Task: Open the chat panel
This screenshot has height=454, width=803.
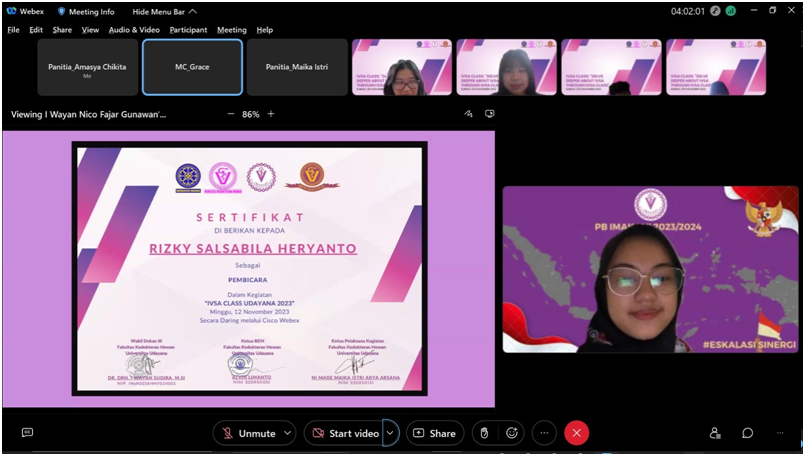Action: [x=747, y=433]
